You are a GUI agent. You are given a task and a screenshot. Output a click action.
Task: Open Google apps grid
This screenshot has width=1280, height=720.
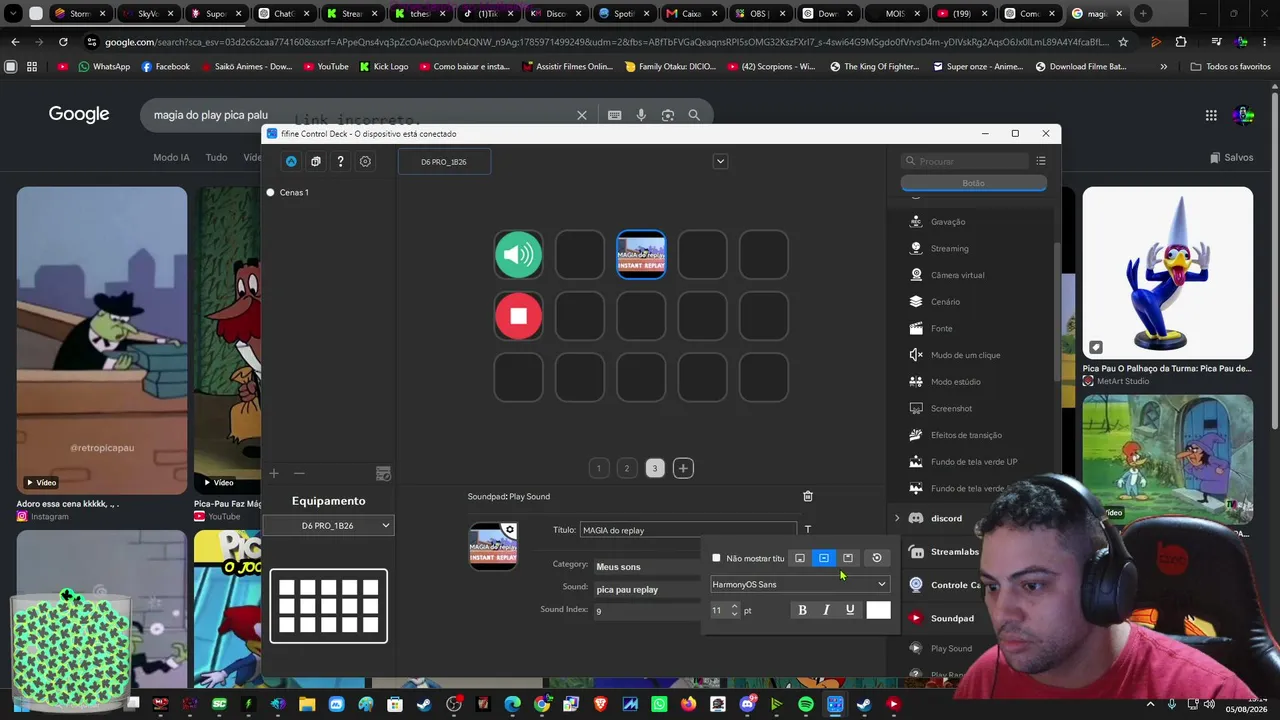point(1211,115)
